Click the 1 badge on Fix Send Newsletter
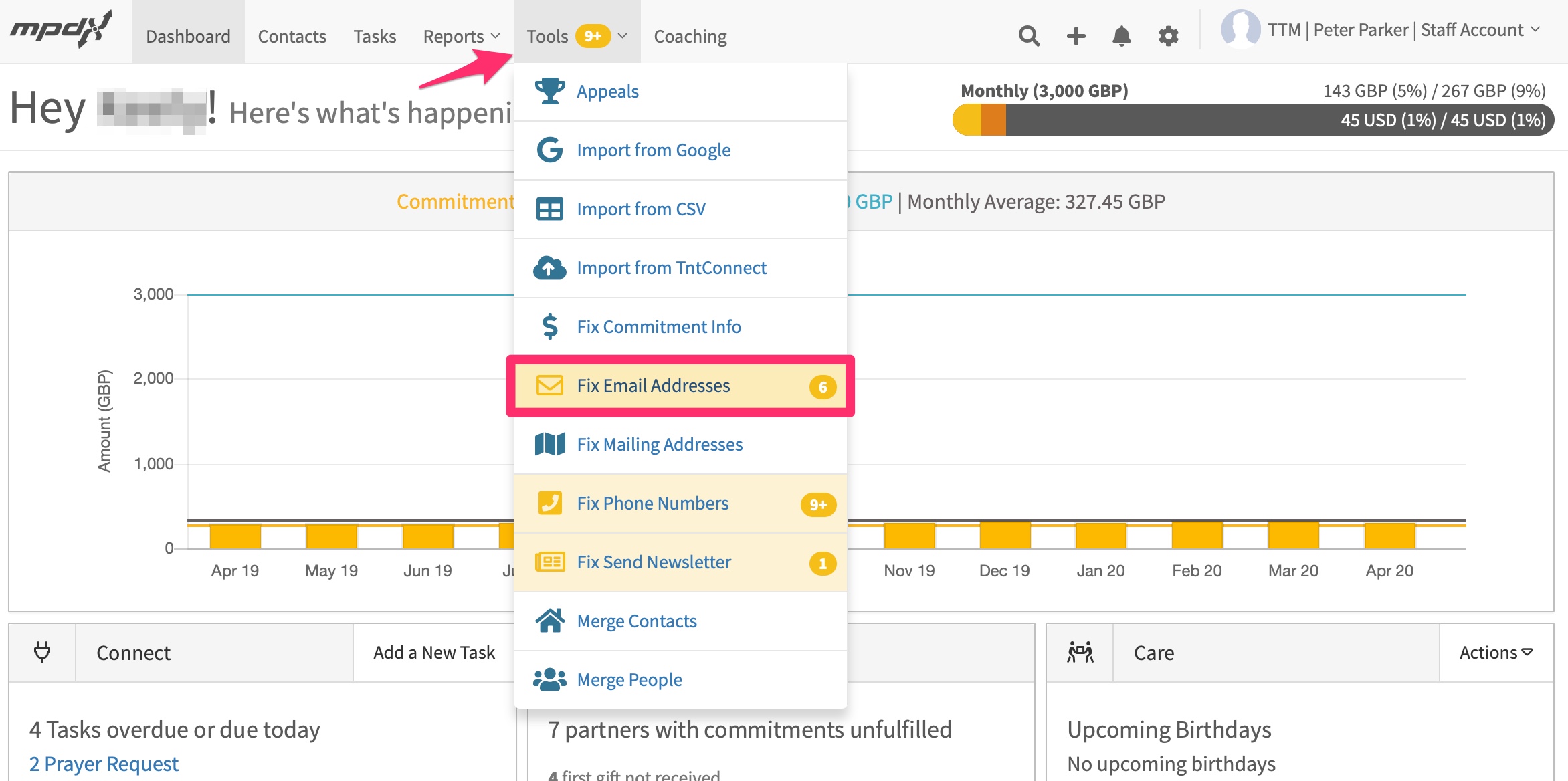 point(823,563)
